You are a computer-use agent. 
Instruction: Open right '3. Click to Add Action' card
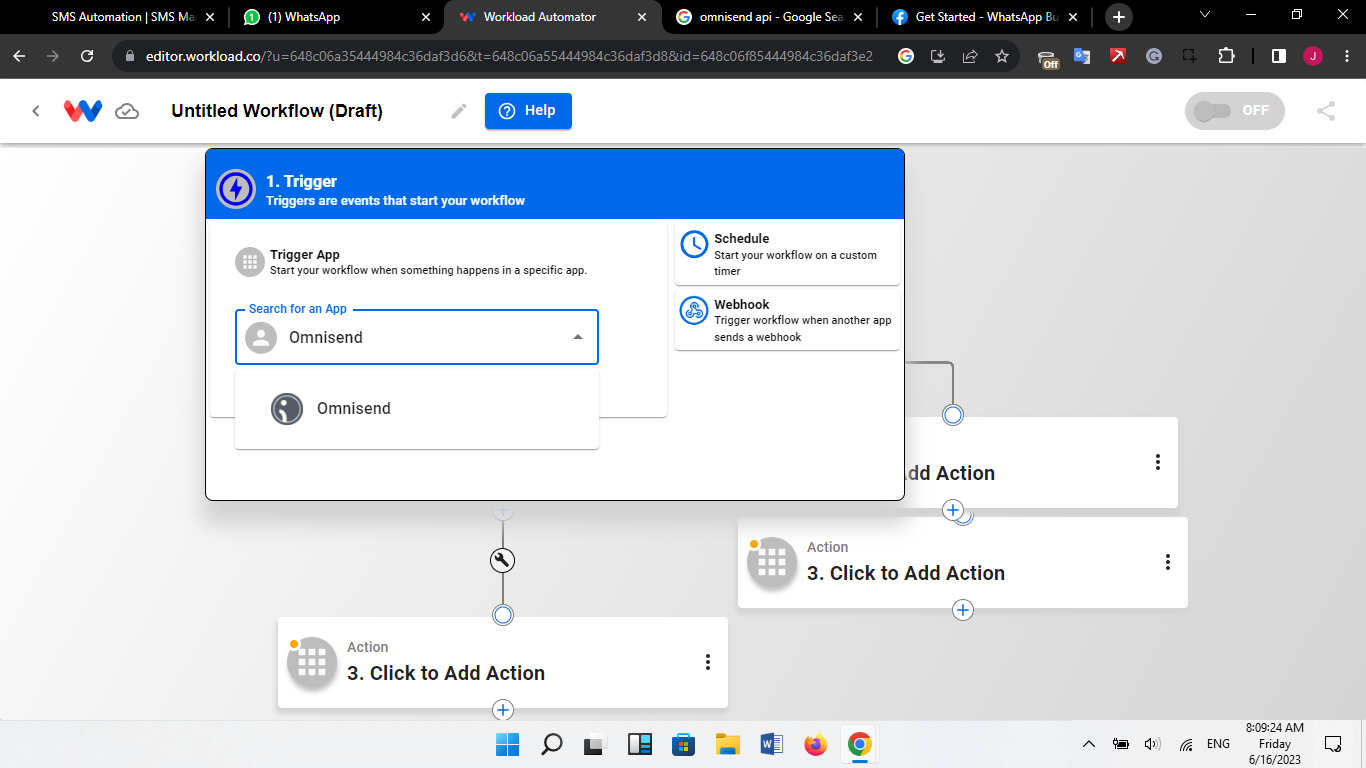click(963, 562)
